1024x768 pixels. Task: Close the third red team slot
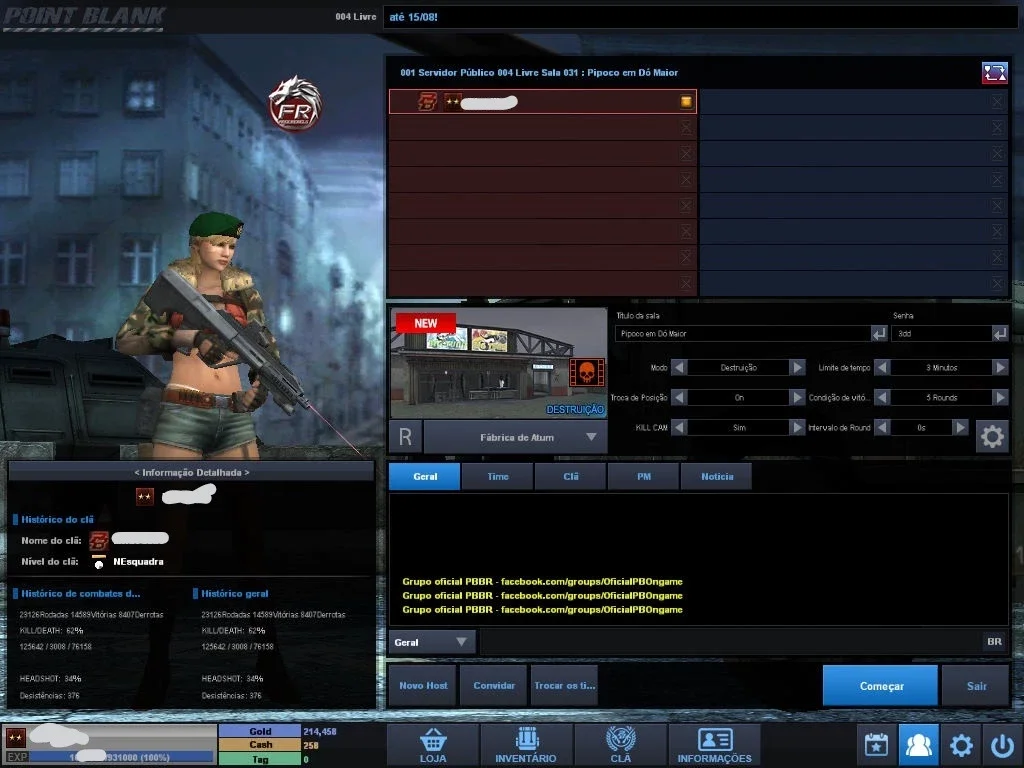(686, 153)
